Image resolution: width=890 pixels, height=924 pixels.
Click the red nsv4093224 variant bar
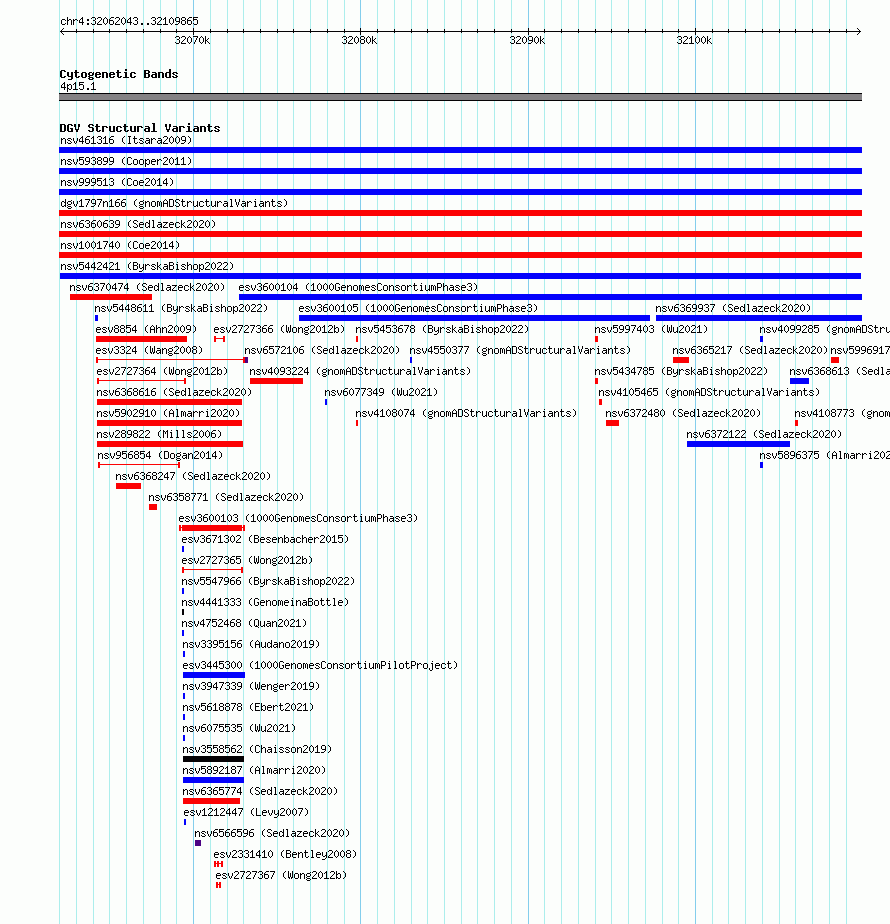276,381
